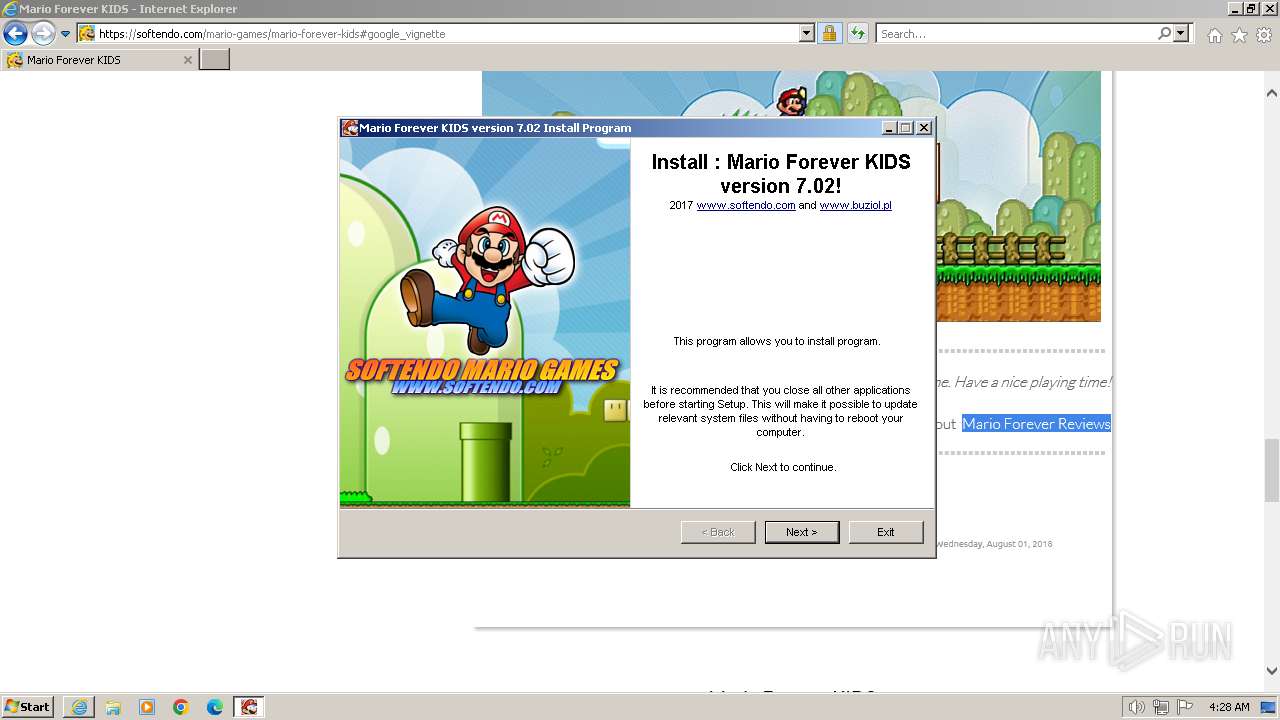Click the search magnifier icon
Image resolution: width=1280 pixels, height=720 pixels.
point(1164,33)
